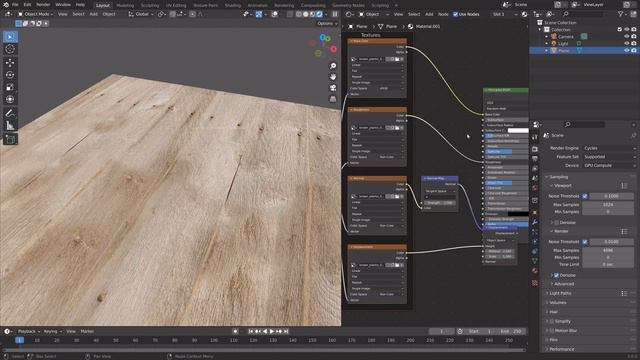The image size is (640, 360).
Task: Select the 3D Cursor tool
Action: (10, 49)
